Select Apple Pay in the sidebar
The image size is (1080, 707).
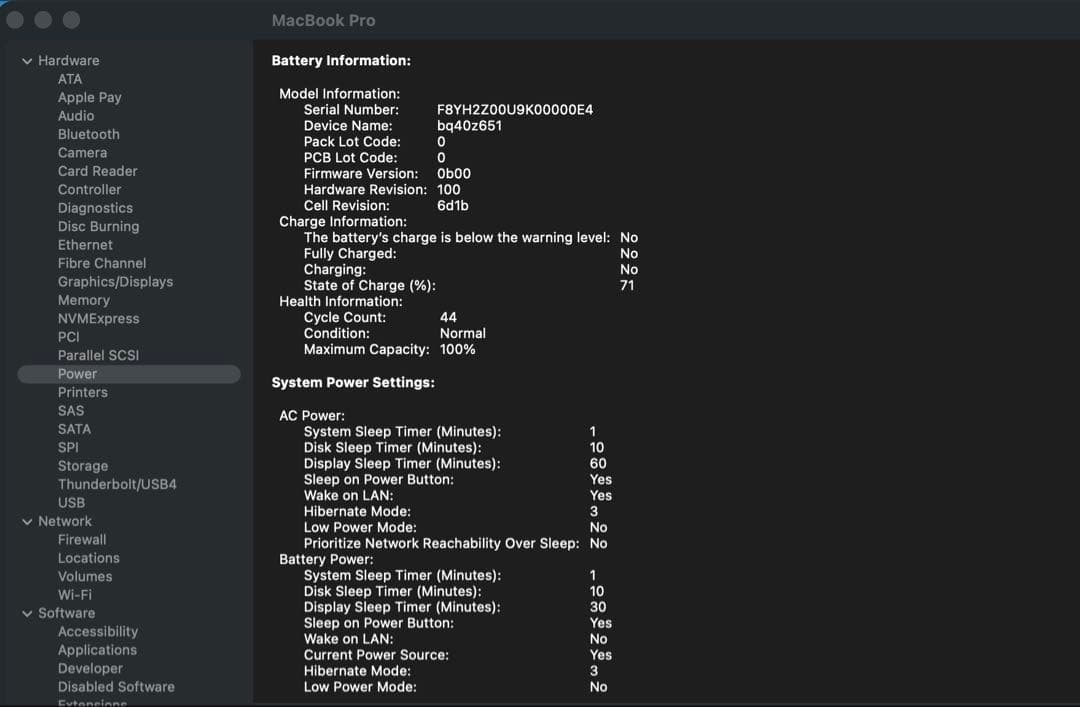coord(89,97)
